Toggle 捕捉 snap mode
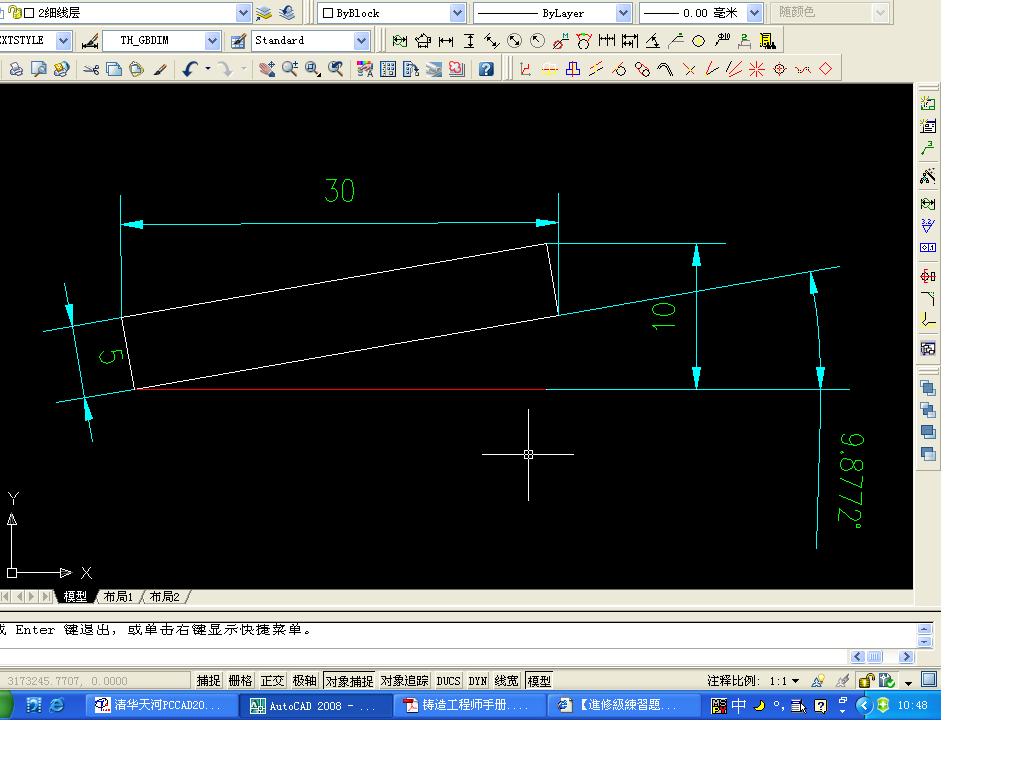The image size is (1024, 768). tap(208, 680)
